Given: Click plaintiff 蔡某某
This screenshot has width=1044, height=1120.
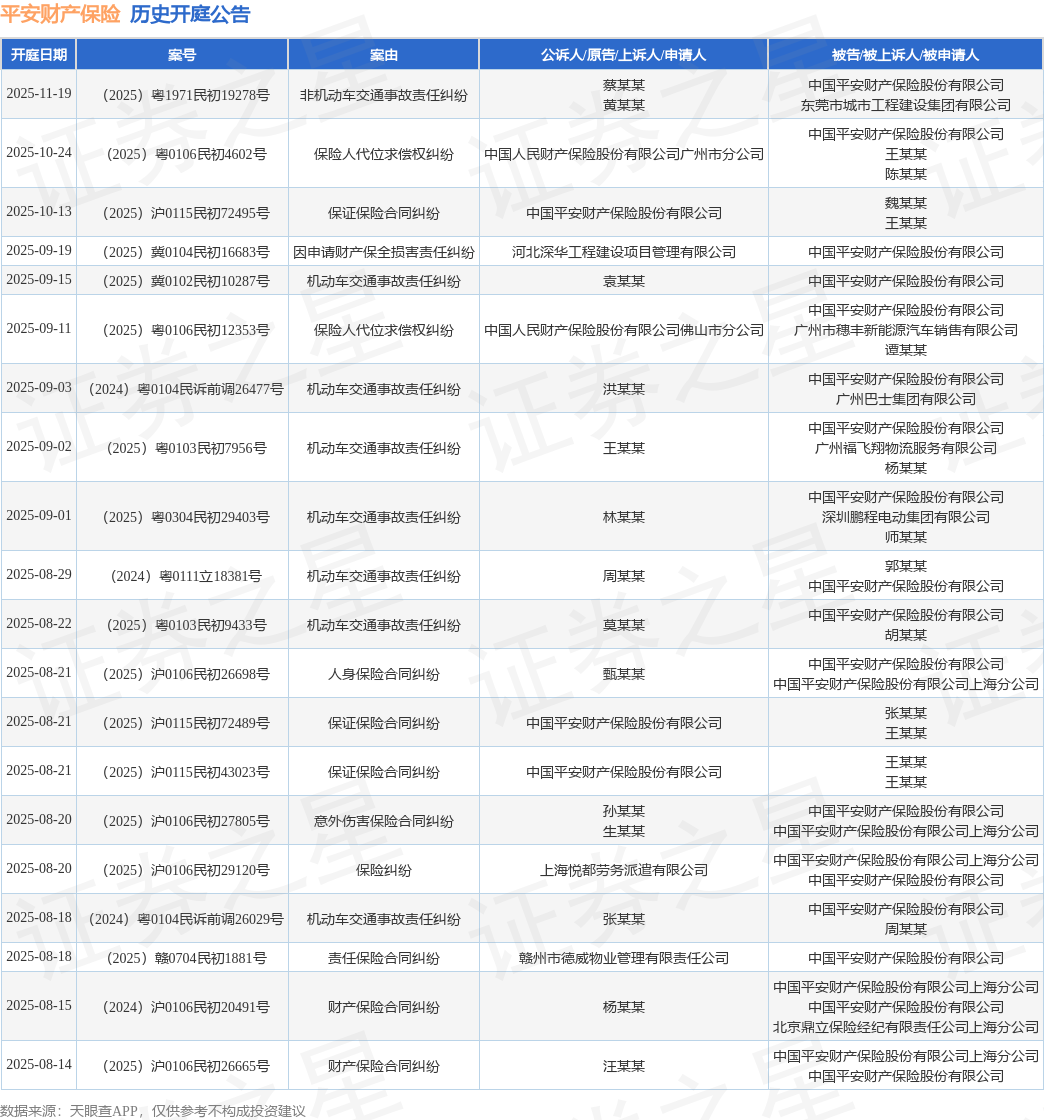Looking at the screenshot, I should (623, 85).
